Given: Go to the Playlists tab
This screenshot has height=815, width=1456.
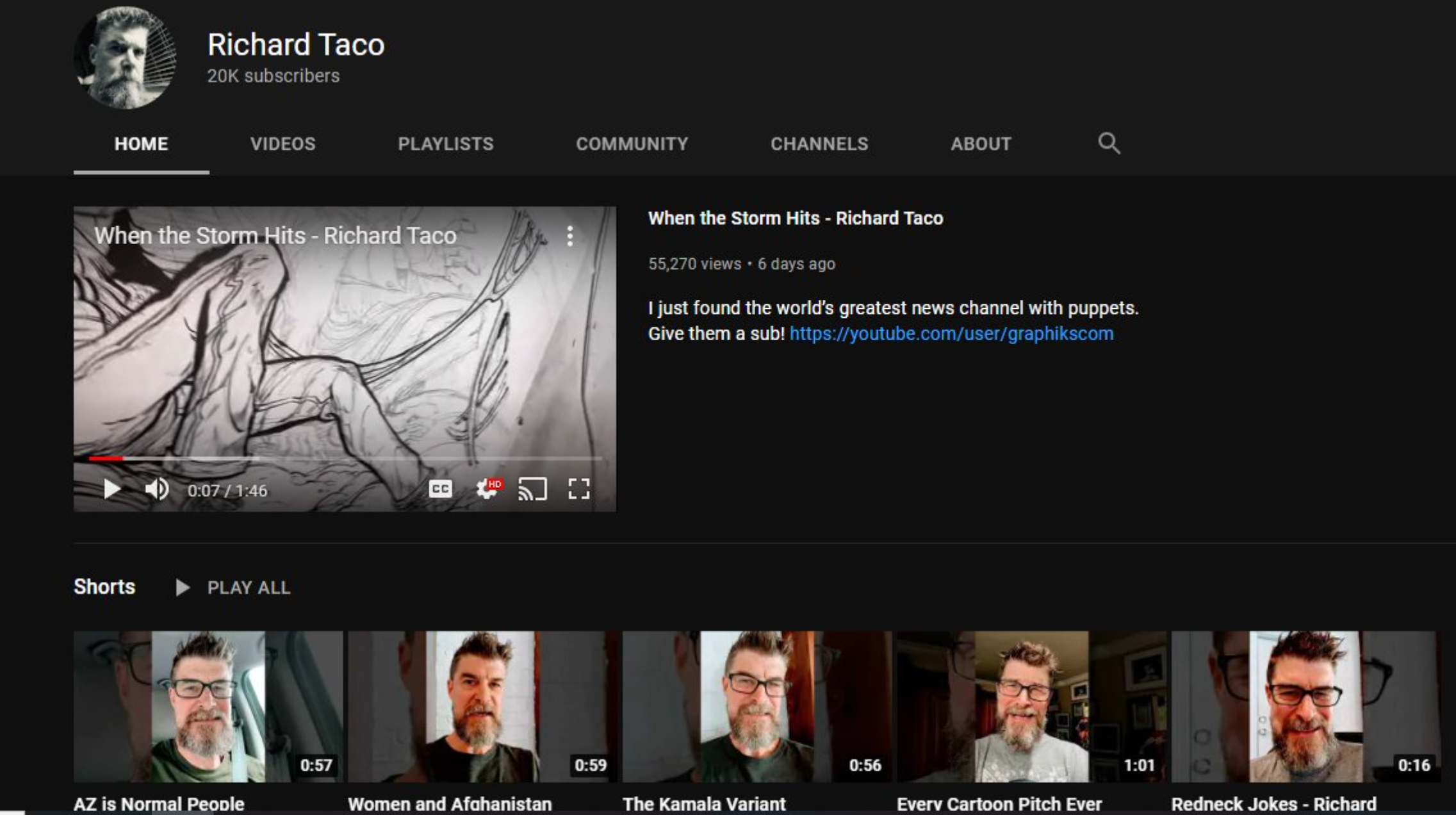Looking at the screenshot, I should point(446,144).
